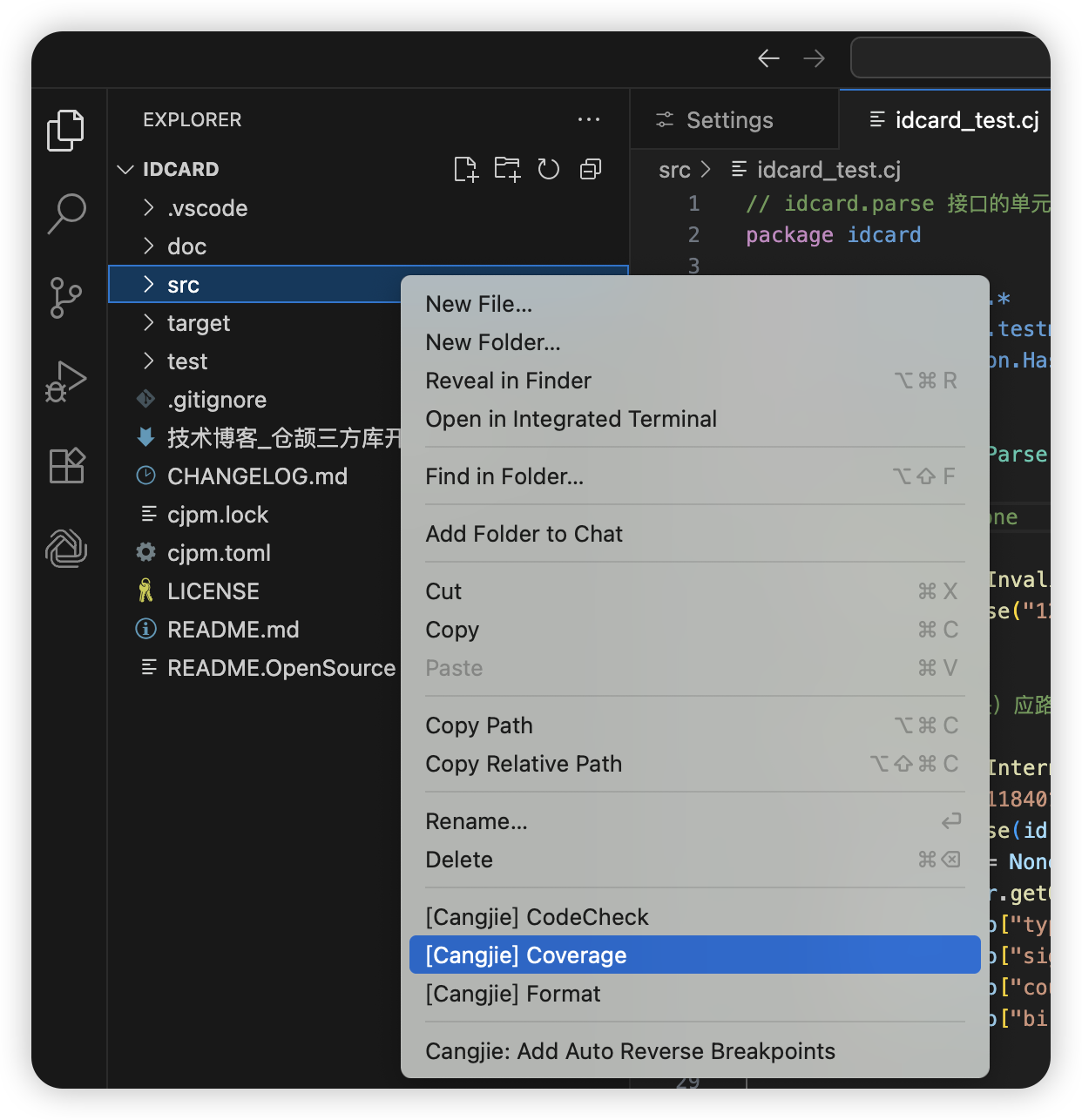Screen dimensions: 1082x1120
Task: Go forward using the right arrow
Action: [x=814, y=58]
